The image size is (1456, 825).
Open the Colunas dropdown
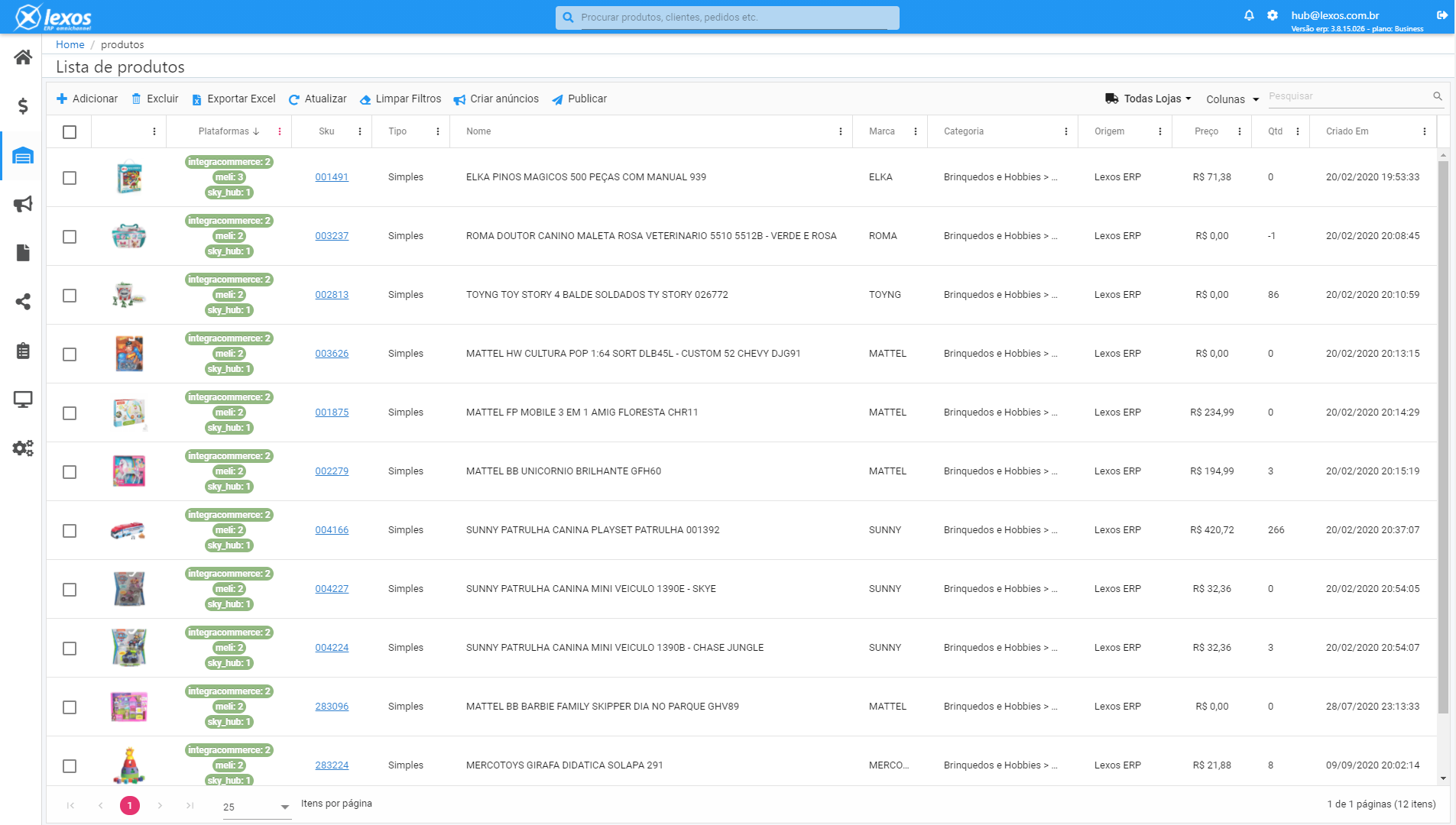pos(1232,99)
